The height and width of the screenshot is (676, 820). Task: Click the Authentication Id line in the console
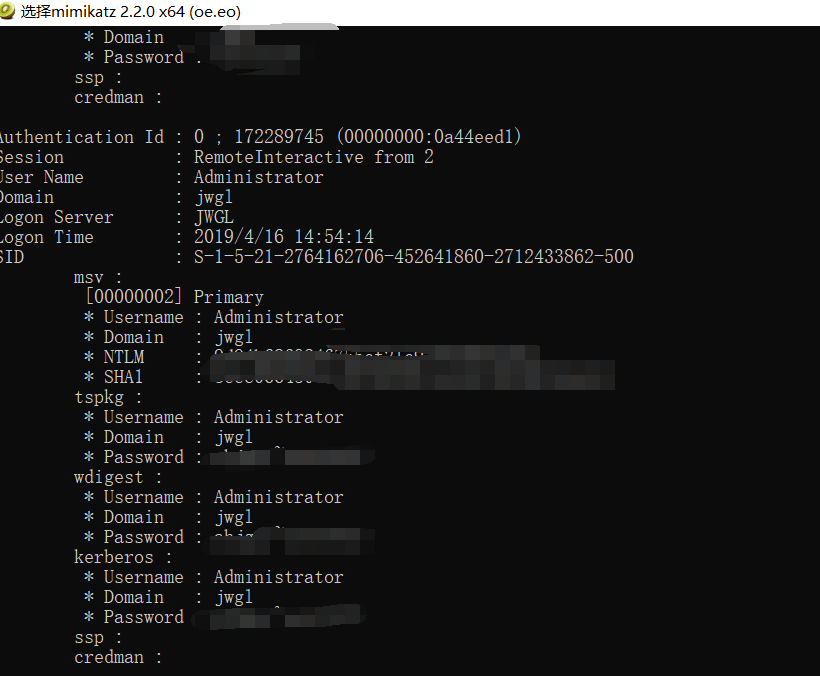tap(260, 137)
